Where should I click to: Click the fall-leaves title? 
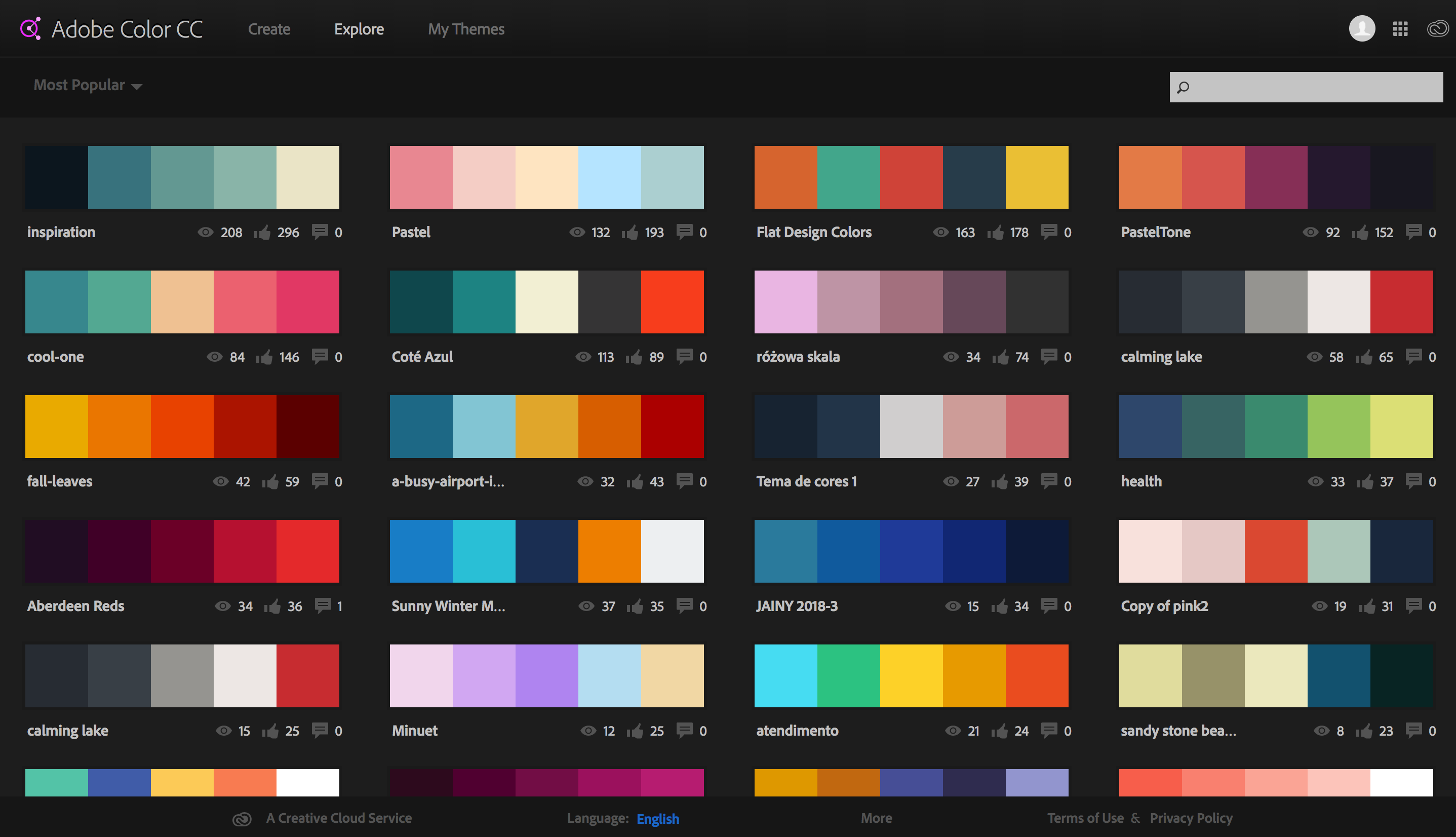click(x=60, y=481)
